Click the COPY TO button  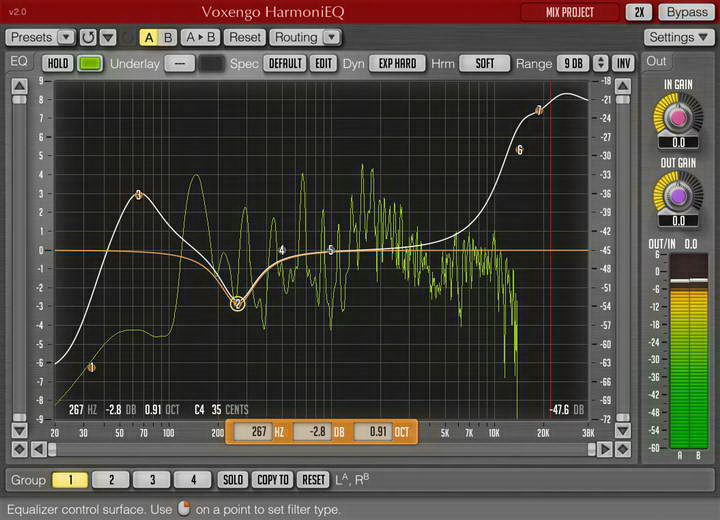tap(273, 480)
